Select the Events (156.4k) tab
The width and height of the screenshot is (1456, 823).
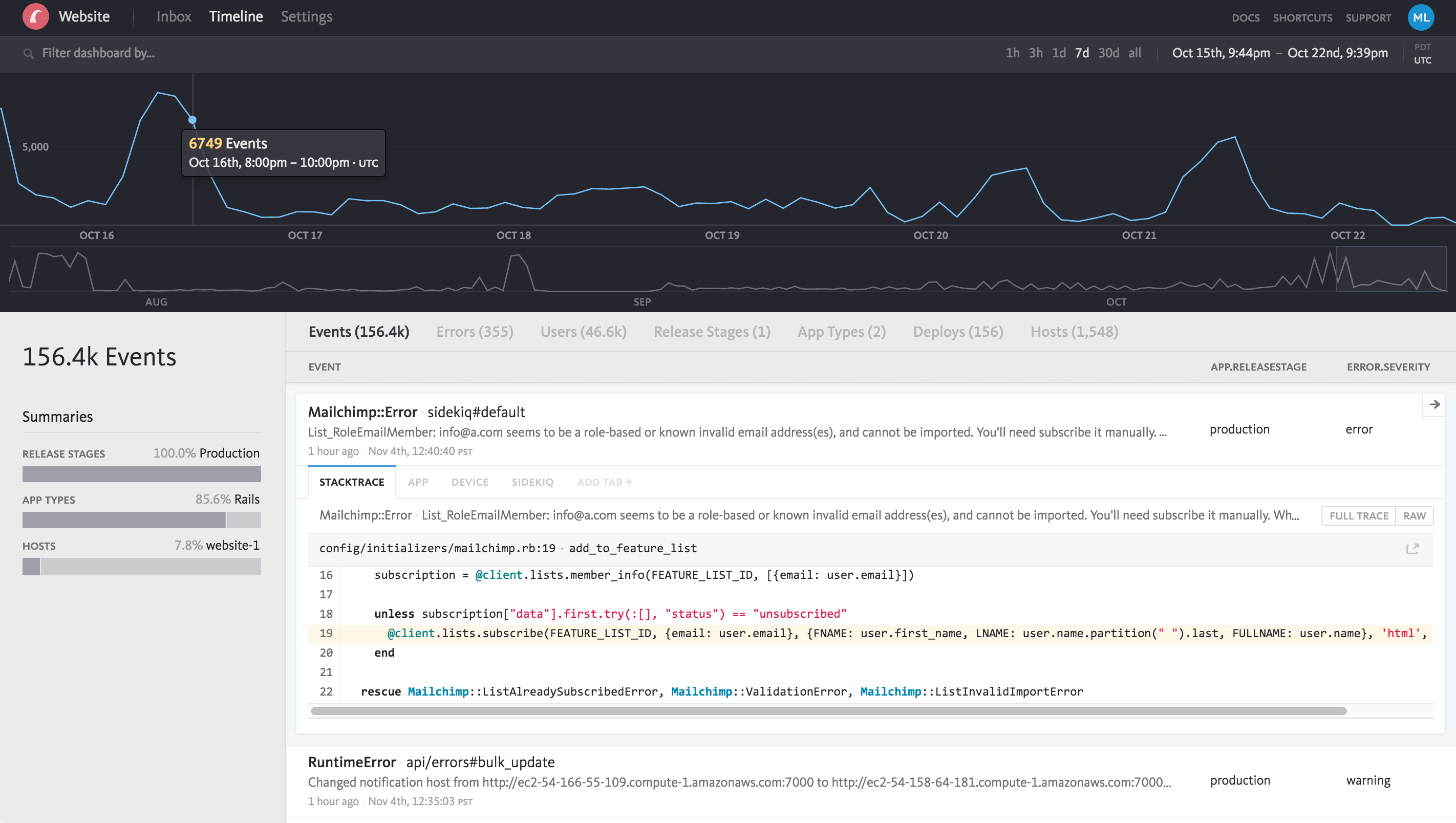click(358, 332)
